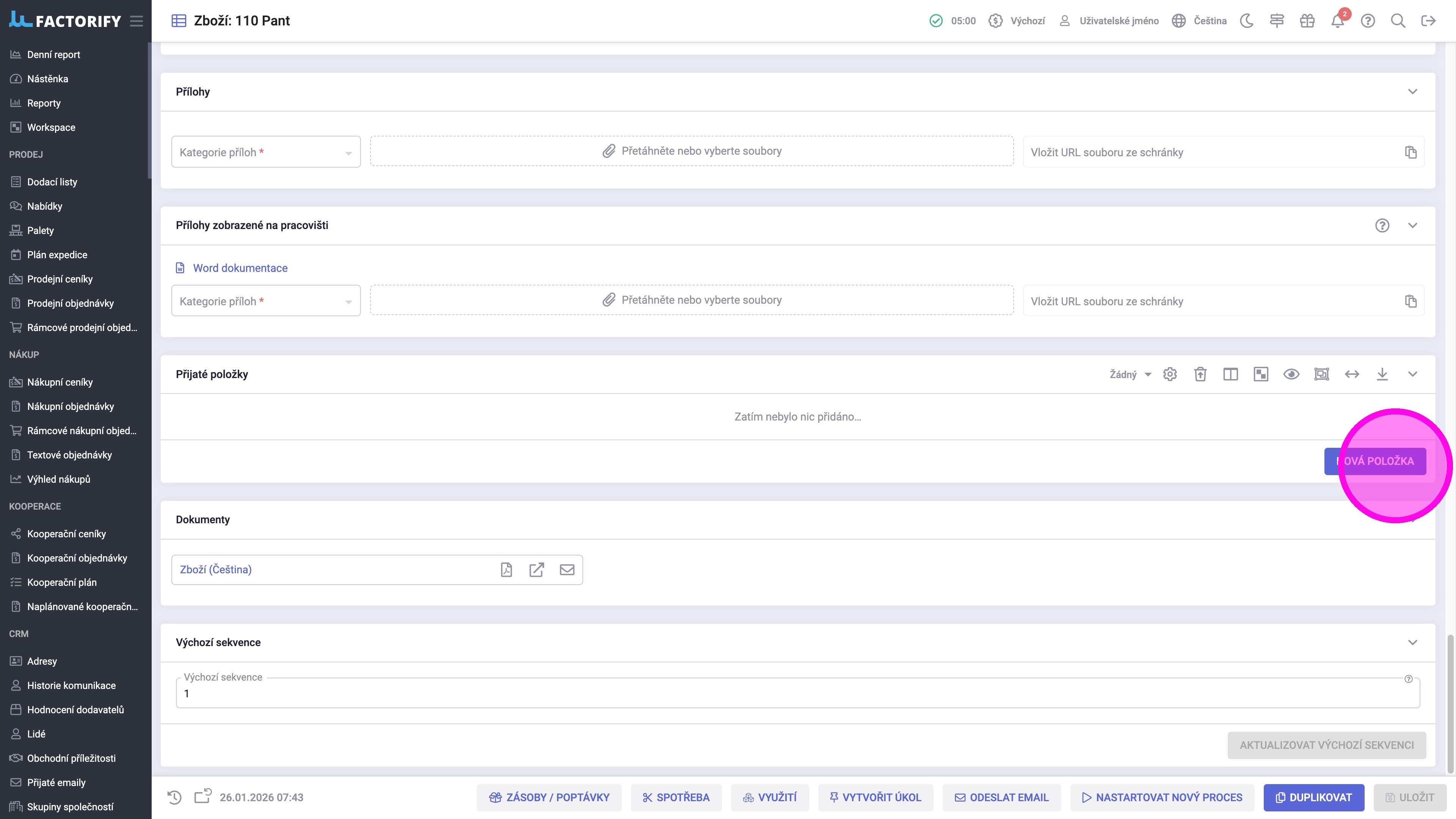Click the DUPLIKOVAT button
Screen dimensions: 1456x819
pyautogui.click(x=1313, y=797)
